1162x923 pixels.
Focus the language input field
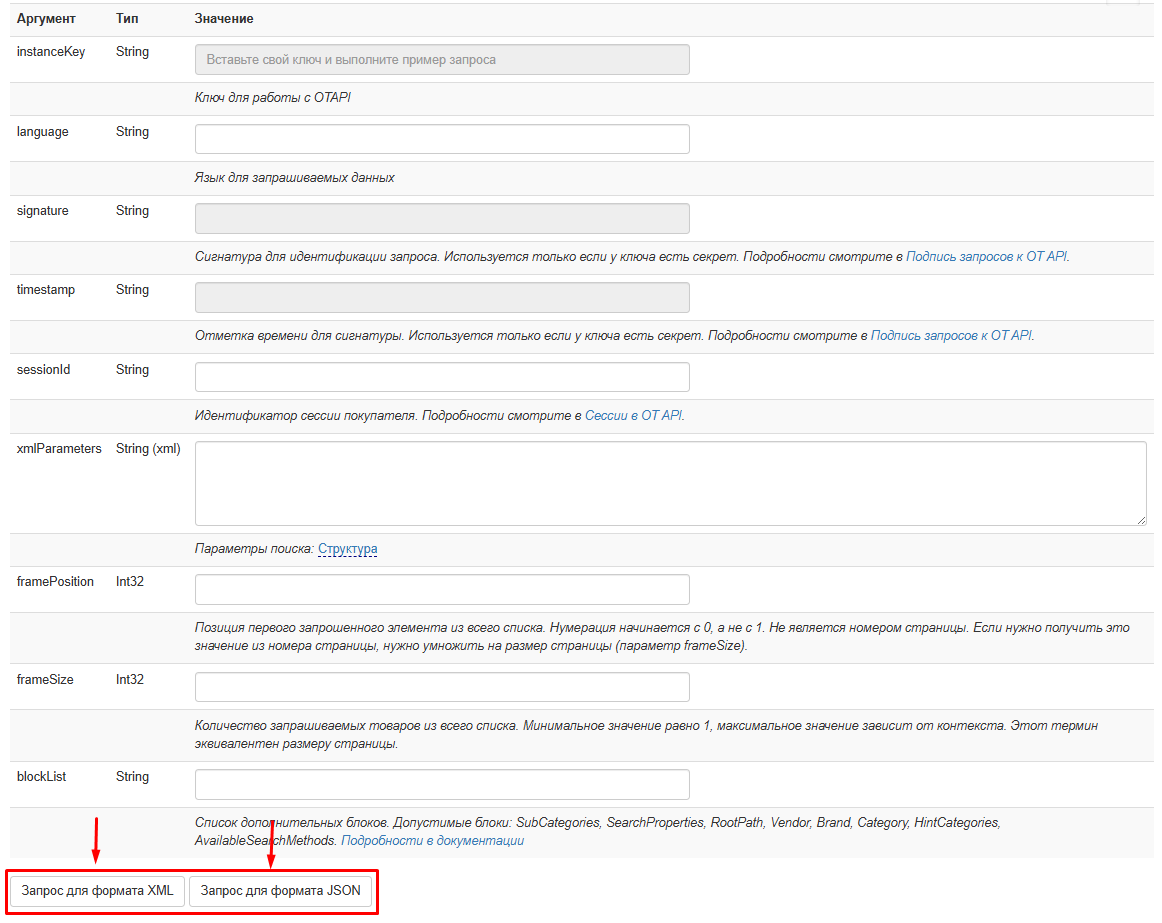coord(442,139)
